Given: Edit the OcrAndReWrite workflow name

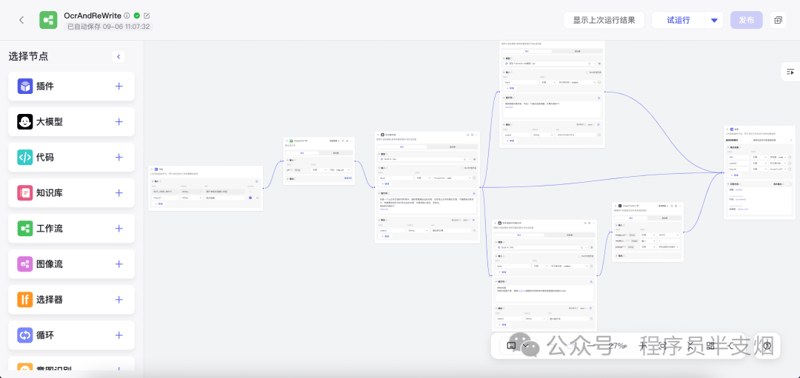Looking at the screenshot, I should [147, 16].
